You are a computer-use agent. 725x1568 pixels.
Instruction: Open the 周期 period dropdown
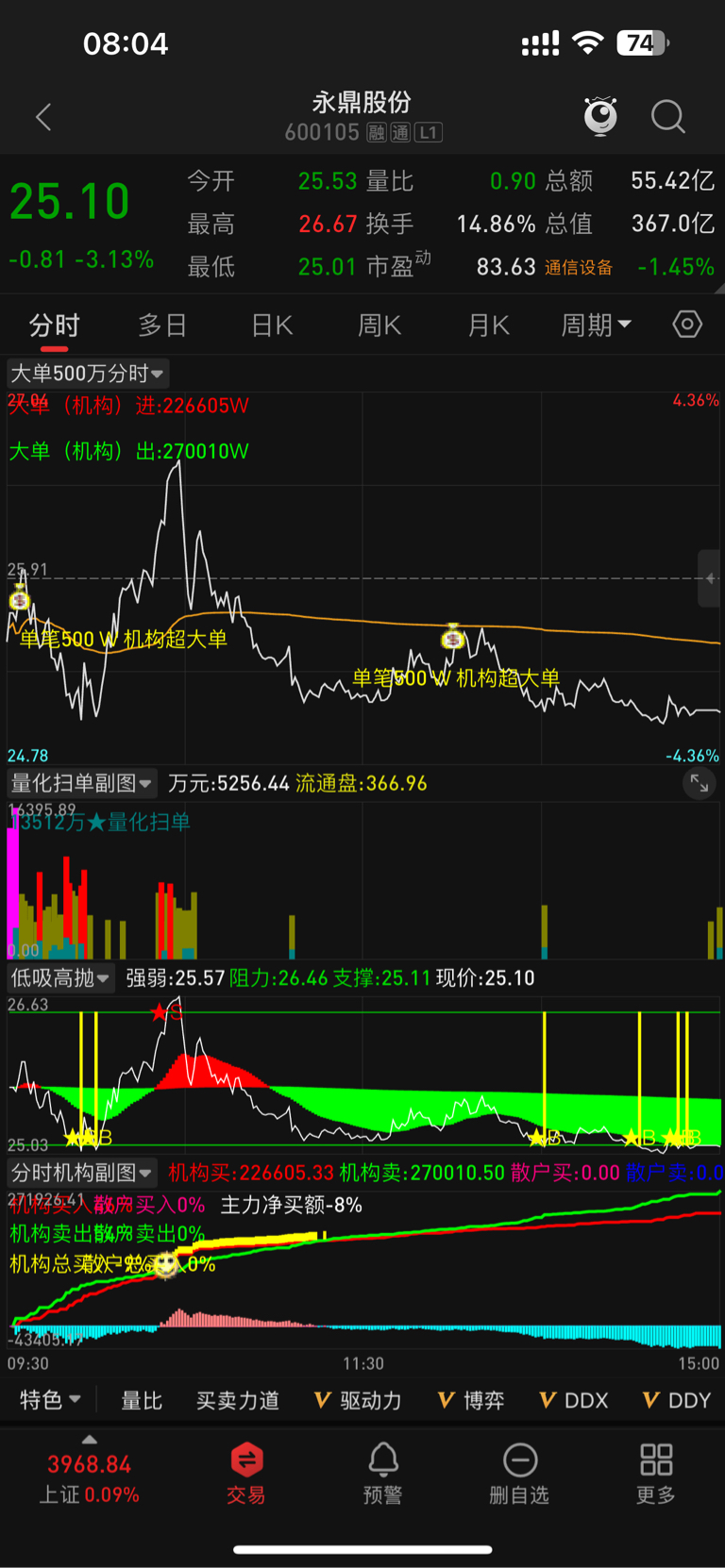coord(597,325)
